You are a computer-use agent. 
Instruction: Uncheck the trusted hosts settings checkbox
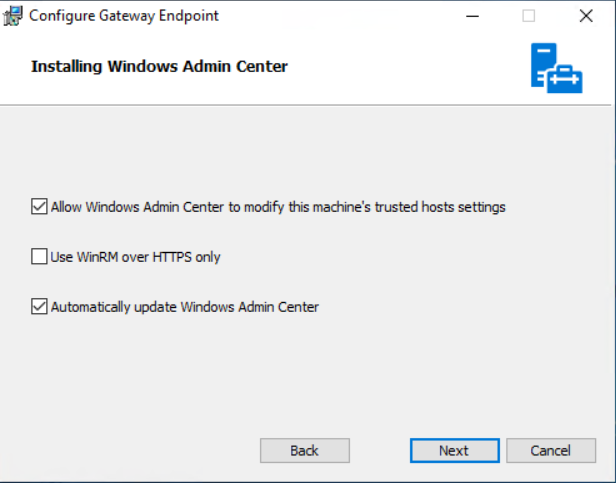[40, 207]
